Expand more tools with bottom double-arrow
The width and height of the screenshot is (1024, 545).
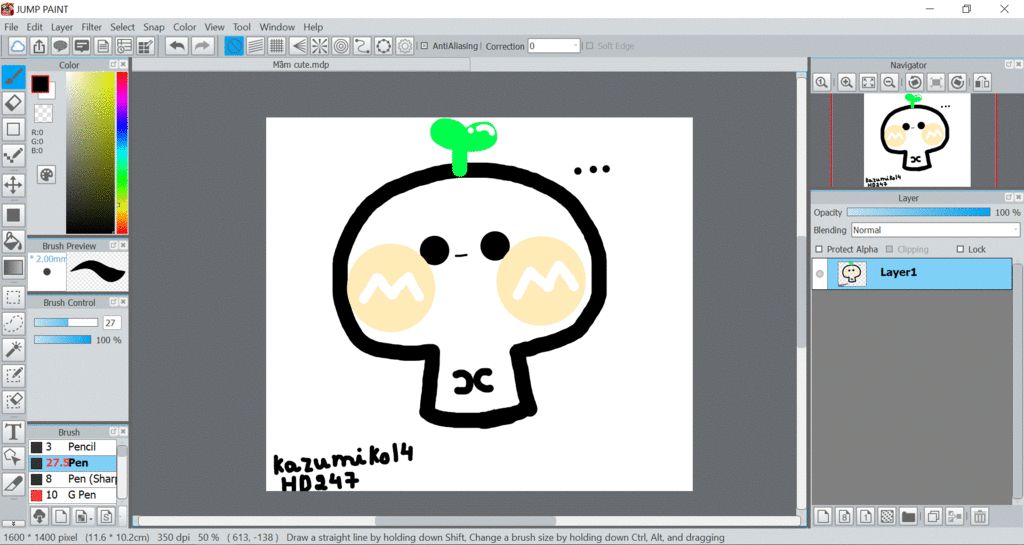[x=13, y=523]
